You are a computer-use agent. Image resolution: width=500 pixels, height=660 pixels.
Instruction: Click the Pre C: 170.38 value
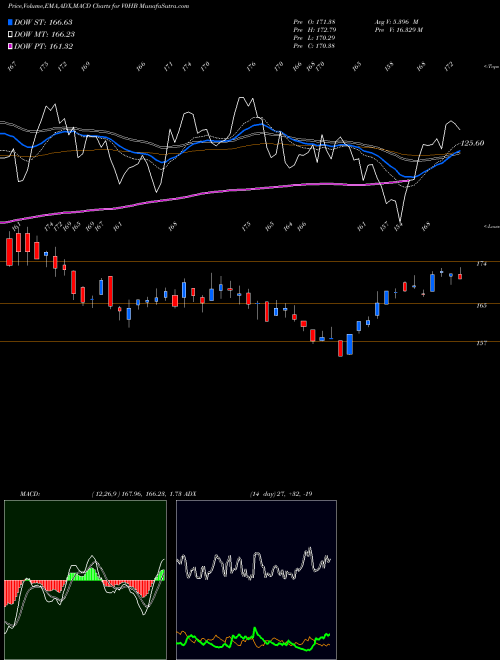tap(314, 46)
